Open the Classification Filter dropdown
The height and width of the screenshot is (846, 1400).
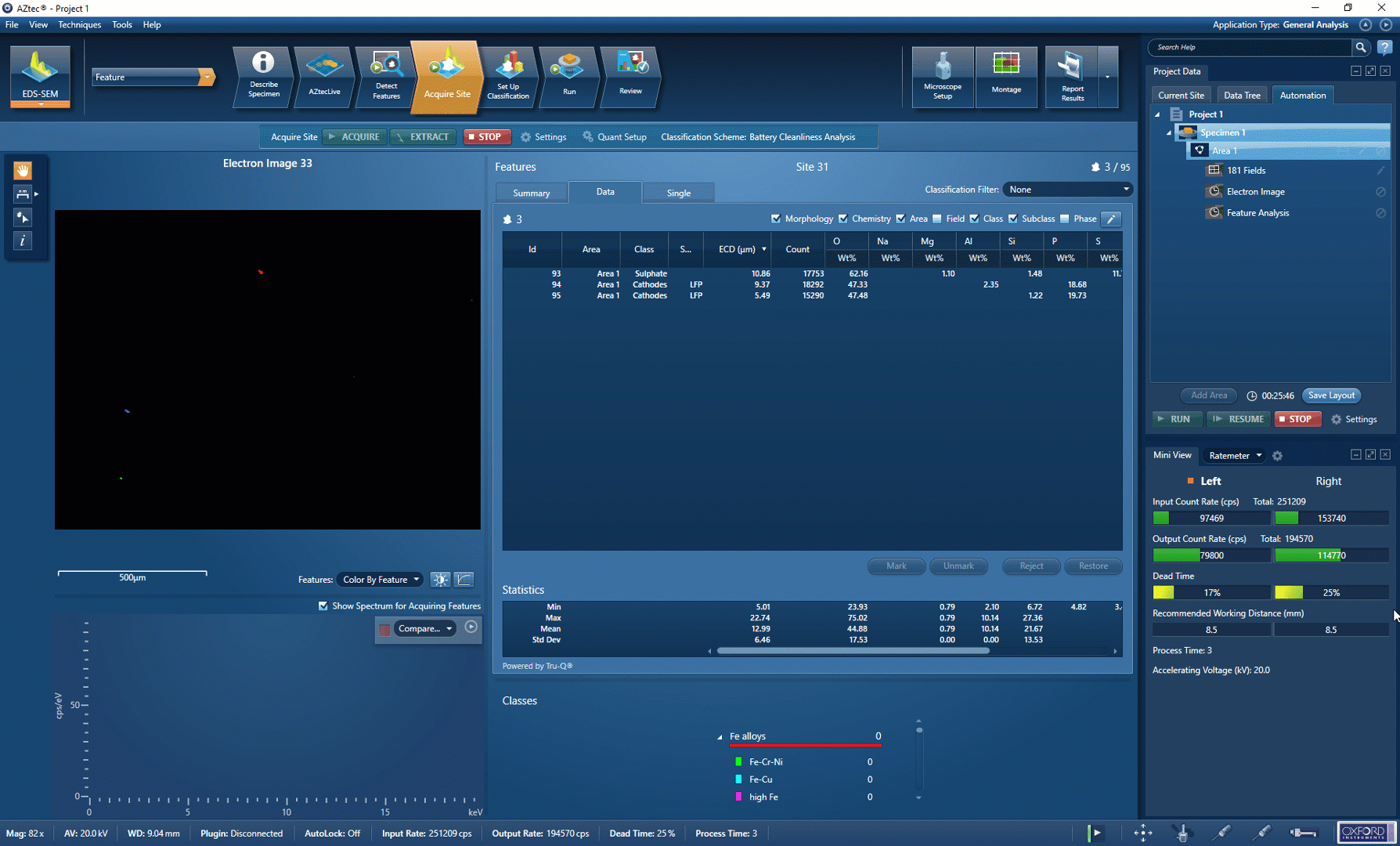1068,190
